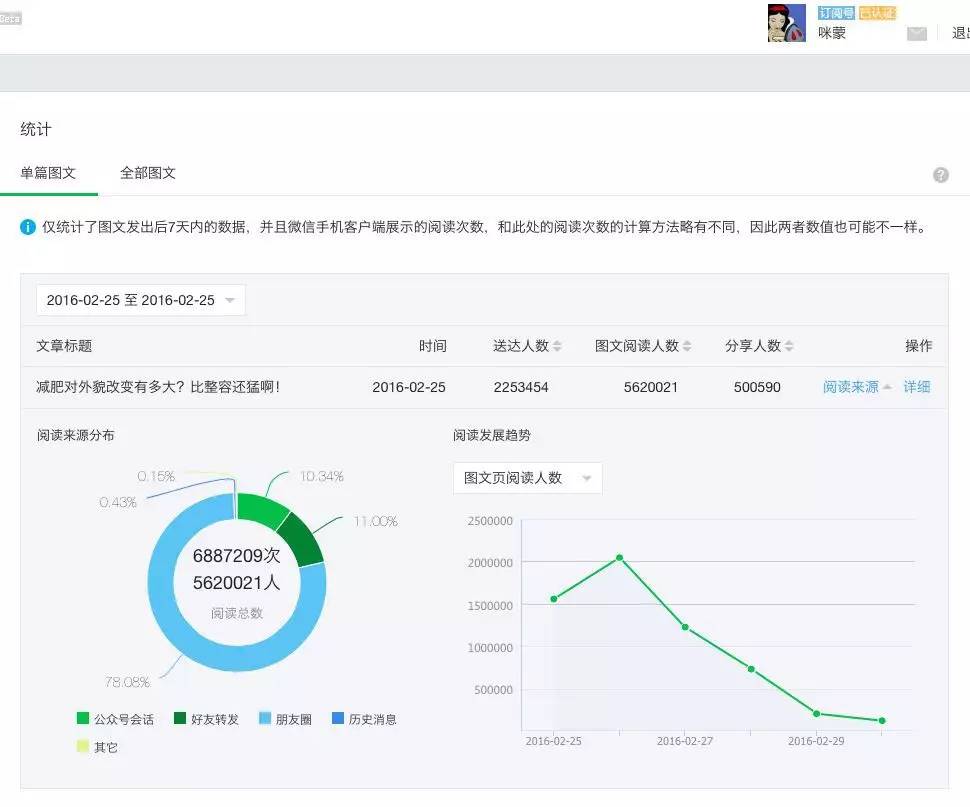This screenshot has width=970, height=807.
Task: Toggle 公众号会话 legend item
Action: pos(116,719)
